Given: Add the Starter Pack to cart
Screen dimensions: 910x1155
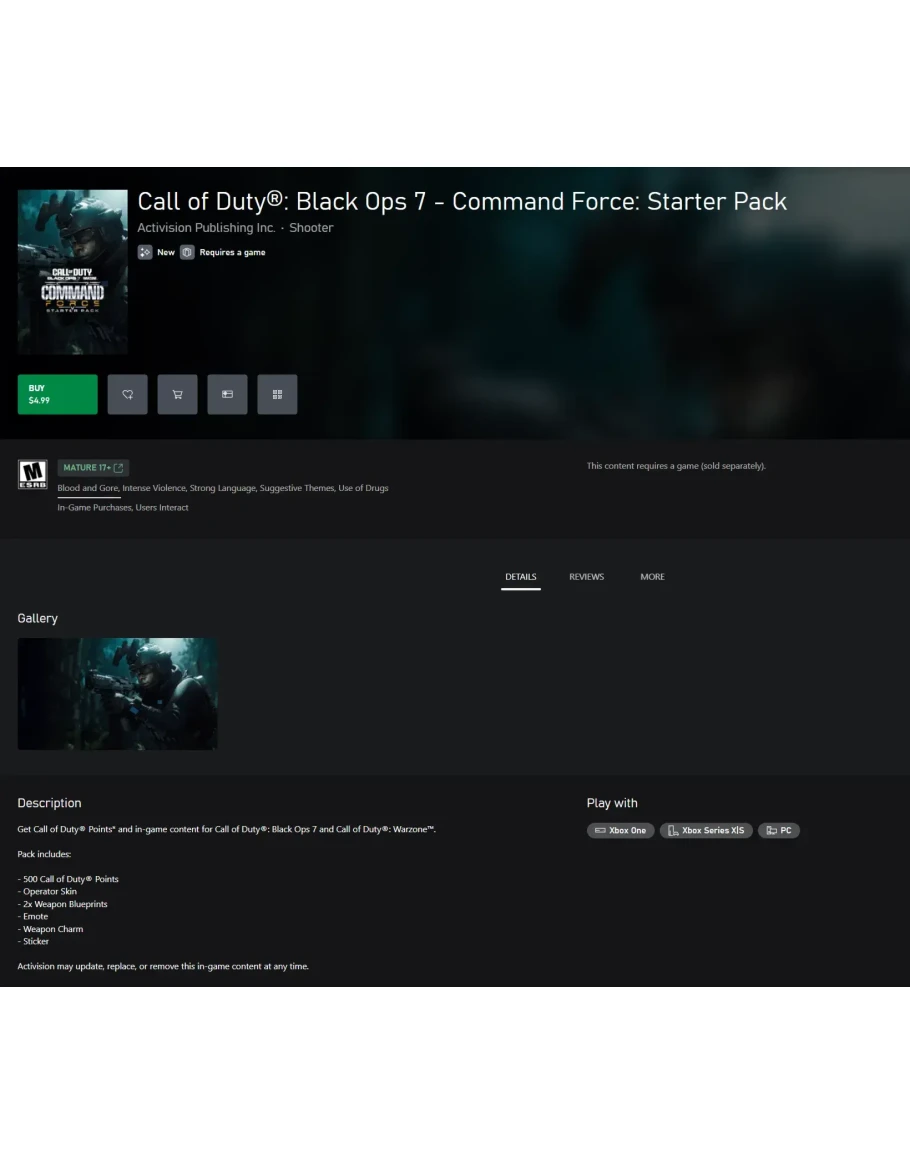Looking at the screenshot, I should 177,394.
